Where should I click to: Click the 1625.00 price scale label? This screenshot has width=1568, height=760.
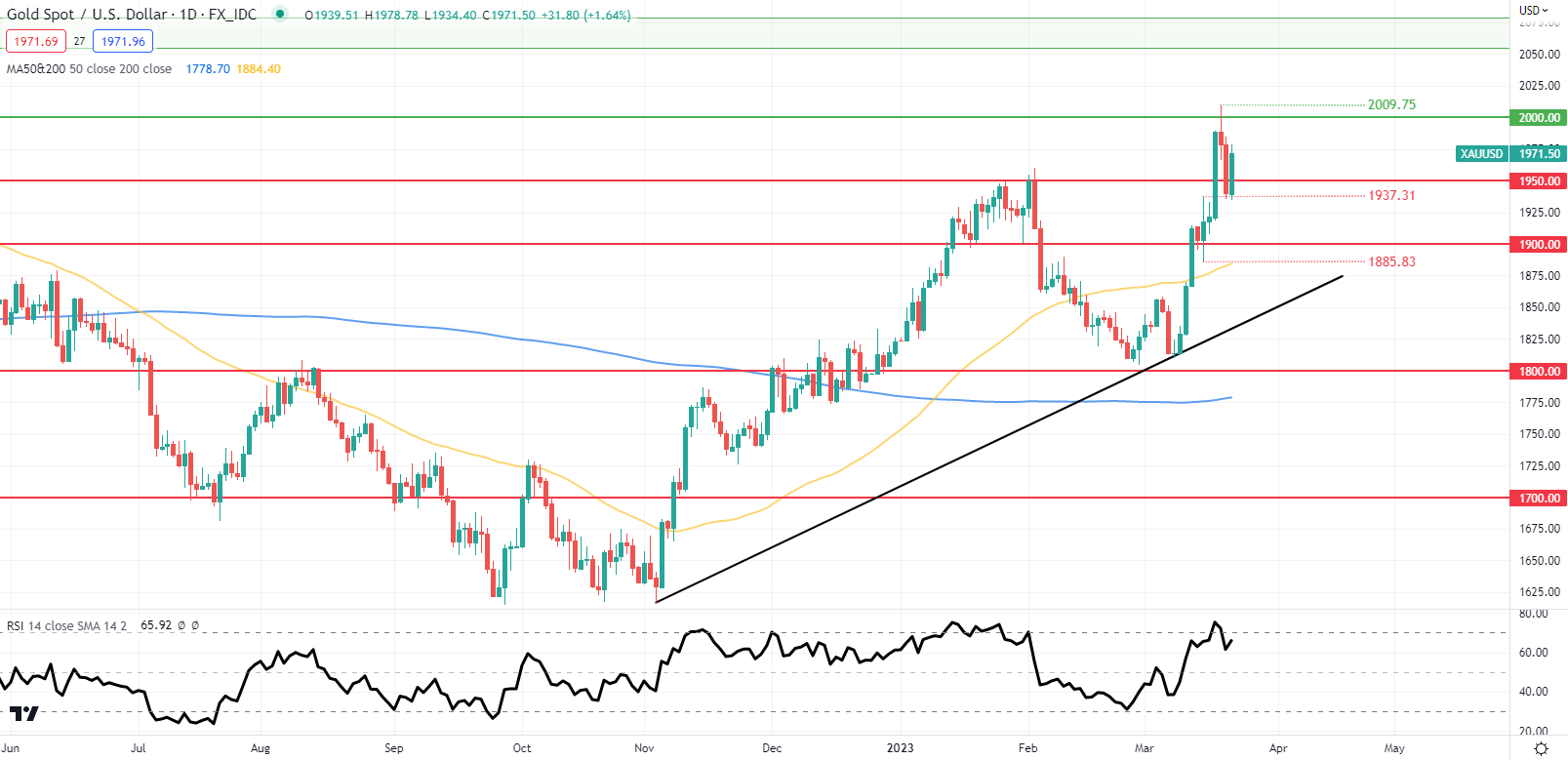tap(1540, 592)
